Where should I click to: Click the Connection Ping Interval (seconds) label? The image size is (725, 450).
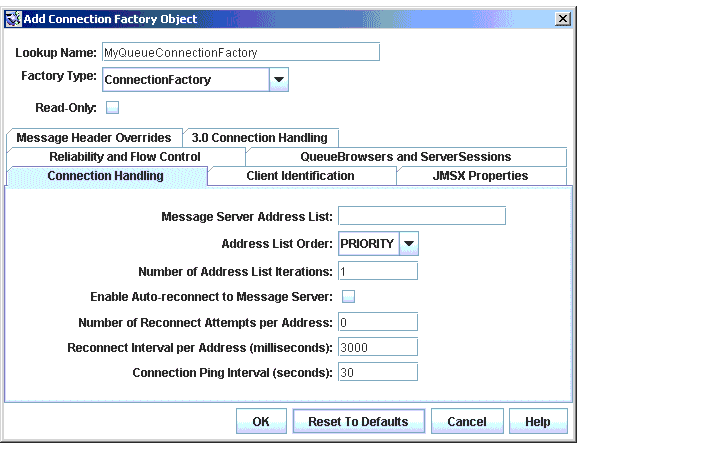pyautogui.click(x=232, y=373)
